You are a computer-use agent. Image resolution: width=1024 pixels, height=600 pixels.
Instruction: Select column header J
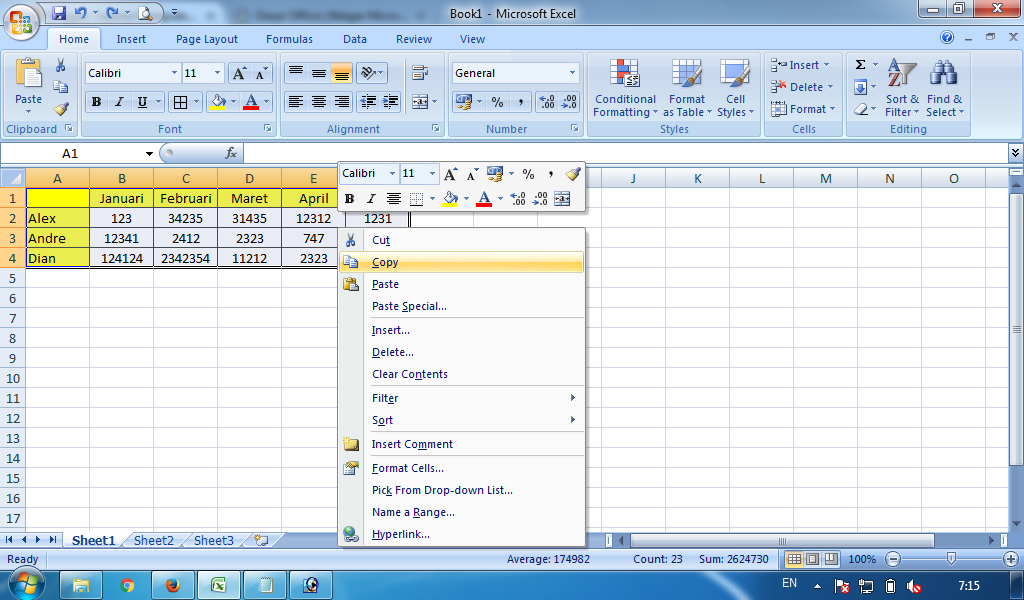coord(633,178)
